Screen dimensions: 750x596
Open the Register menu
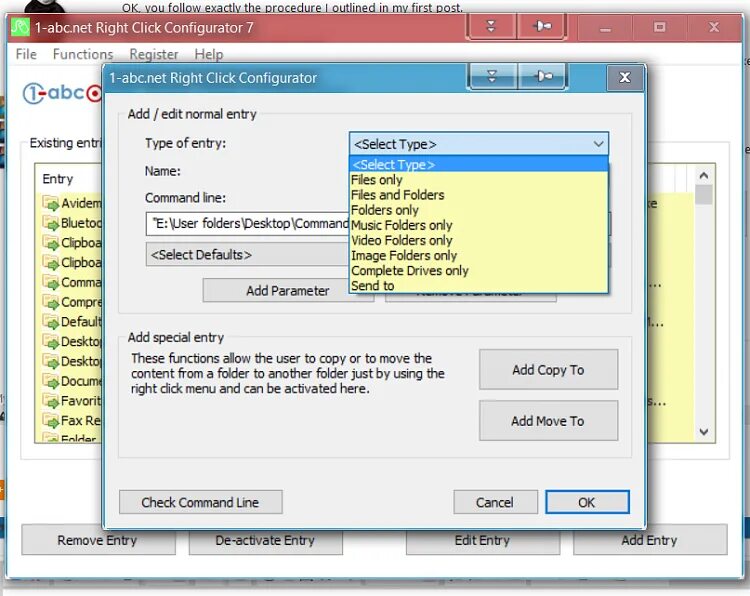[x=154, y=54]
